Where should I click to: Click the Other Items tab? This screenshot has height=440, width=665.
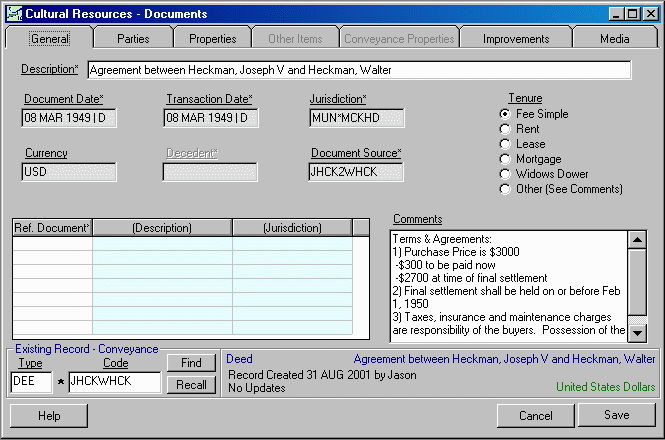pos(295,39)
